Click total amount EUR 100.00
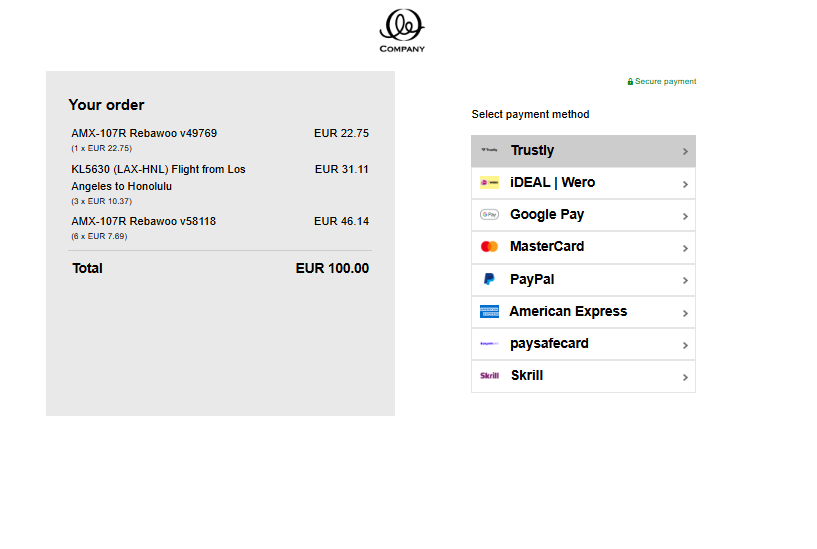Screen dimensions: 817x549 (x=332, y=268)
